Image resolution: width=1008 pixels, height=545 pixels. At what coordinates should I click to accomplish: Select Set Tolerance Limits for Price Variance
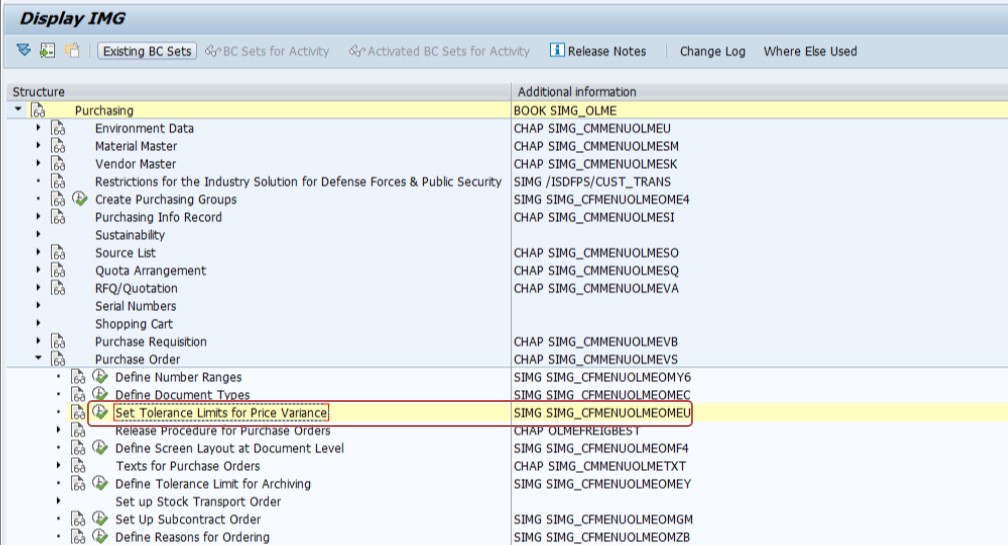tap(221, 413)
